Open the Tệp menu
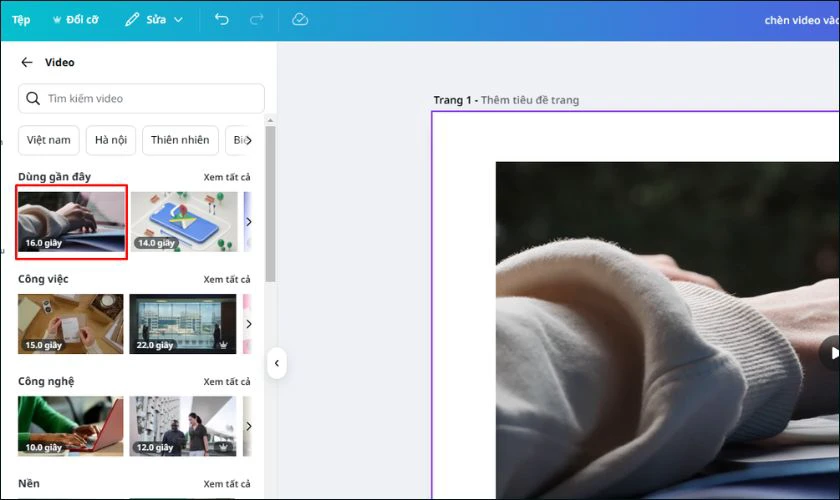This screenshot has width=840, height=500. [21, 20]
